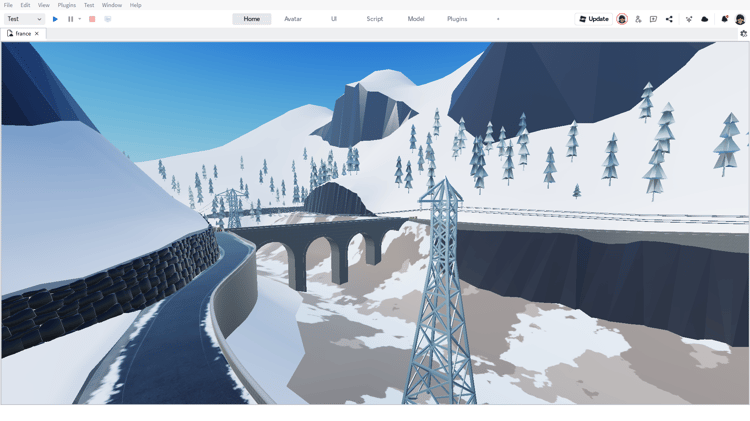Open the feedback comment icon
The height and width of the screenshot is (421, 750).
point(653,19)
